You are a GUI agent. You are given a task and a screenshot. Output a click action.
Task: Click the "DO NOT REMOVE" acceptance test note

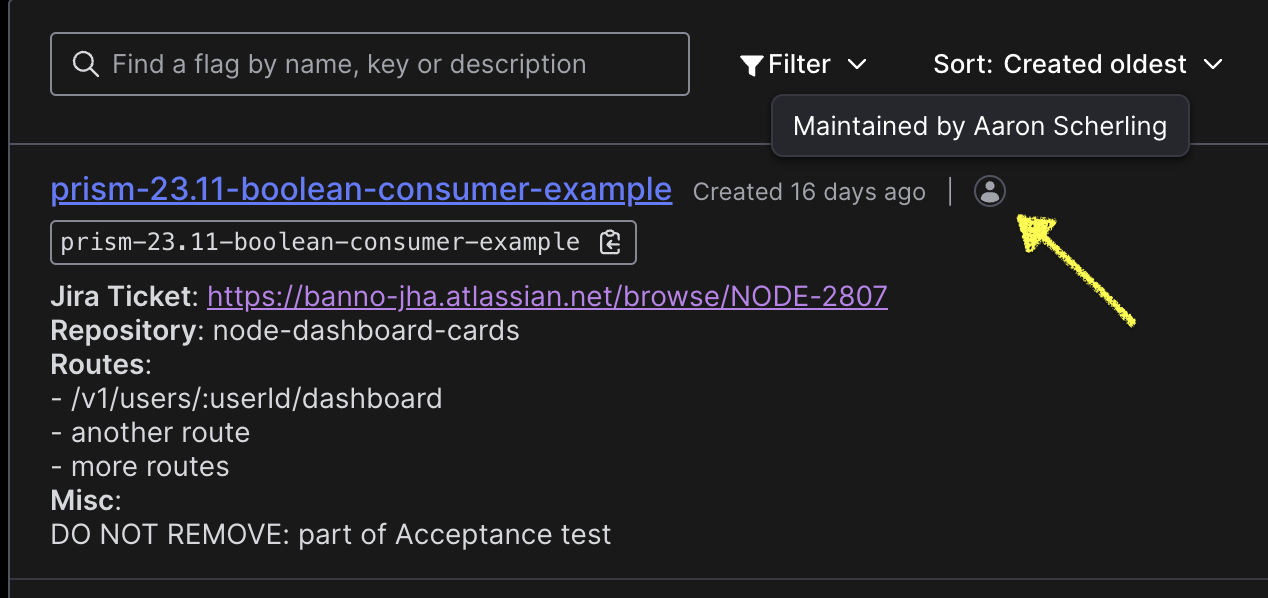point(330,535)
